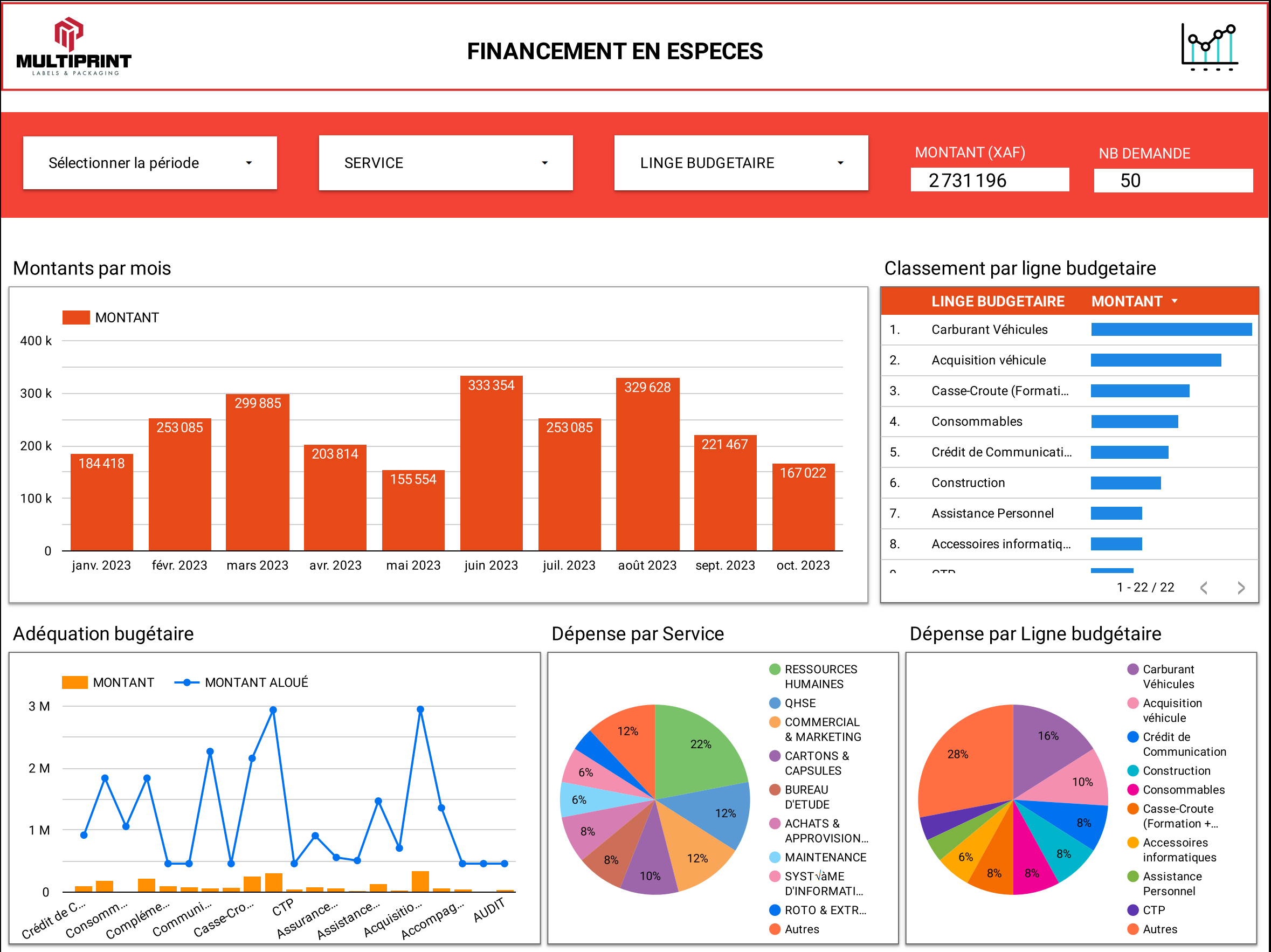Select the Consommables table row
1271x952 pixels.
point(1069,421)
